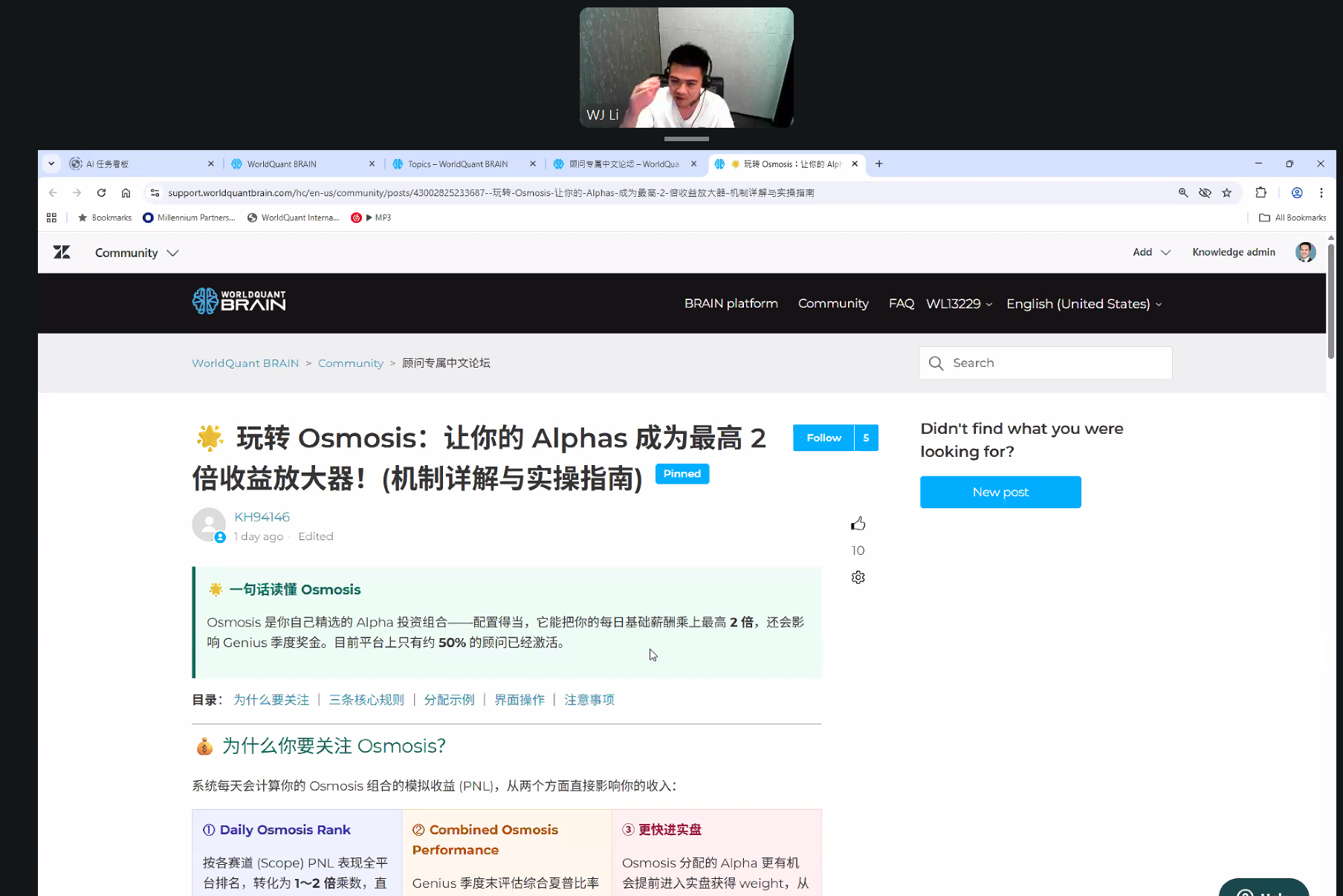The height and width of the screenshot is (896, 1343).
Task: Click the Search input field
Action: pyautogui.click(x=1046, y=363)
